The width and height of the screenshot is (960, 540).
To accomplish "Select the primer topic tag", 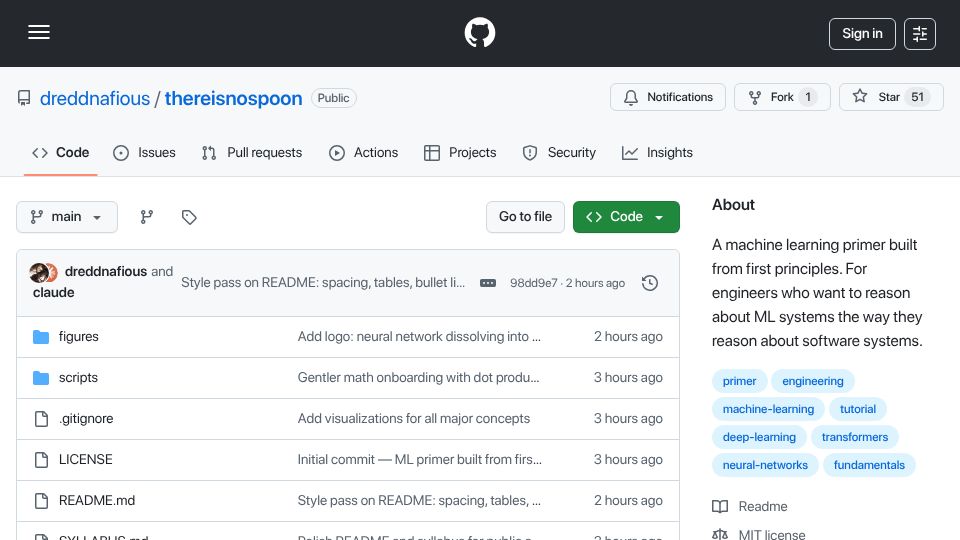I will click(x=739, y=381).
